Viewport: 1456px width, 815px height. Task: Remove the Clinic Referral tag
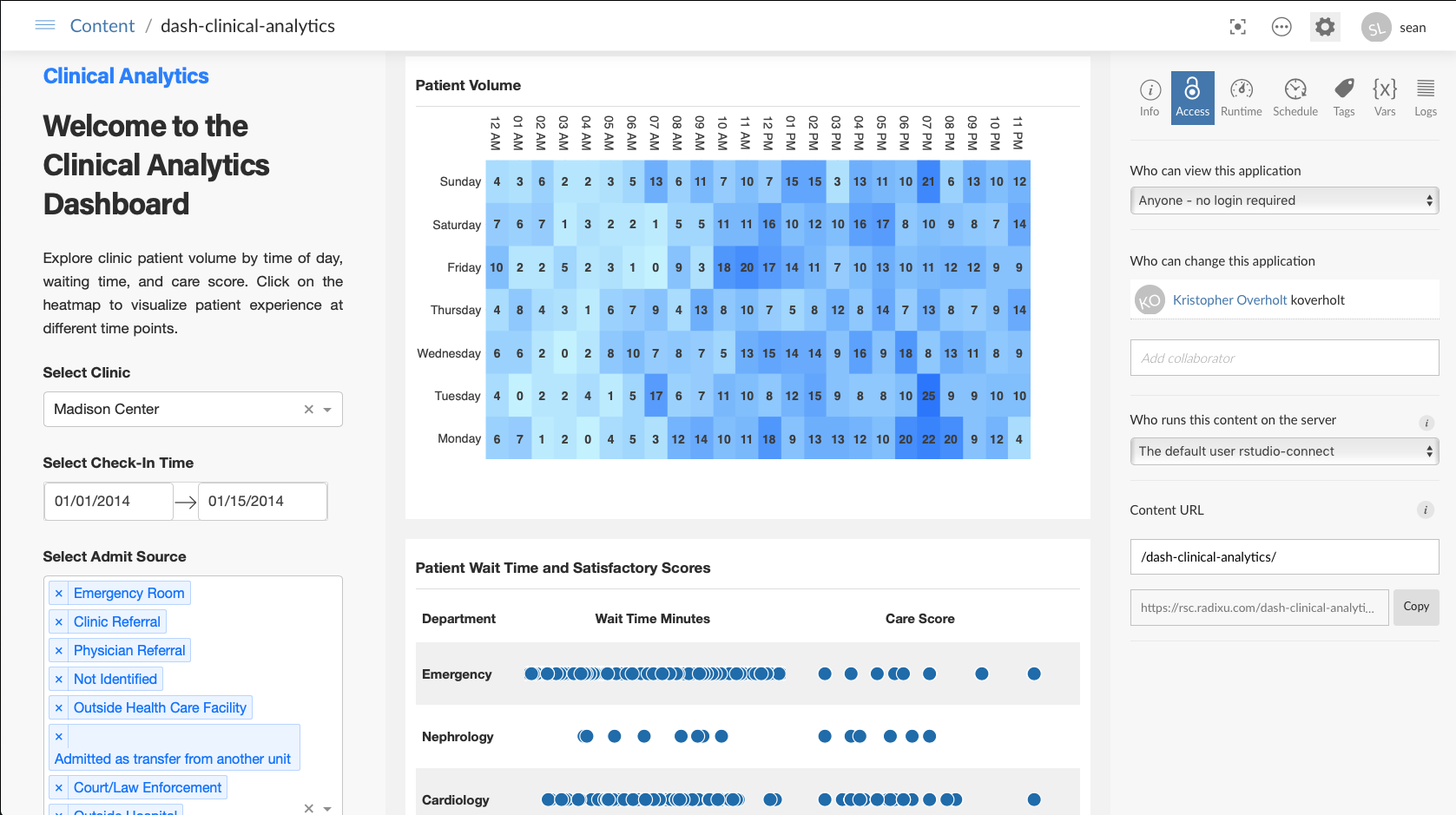coord(59,622)
